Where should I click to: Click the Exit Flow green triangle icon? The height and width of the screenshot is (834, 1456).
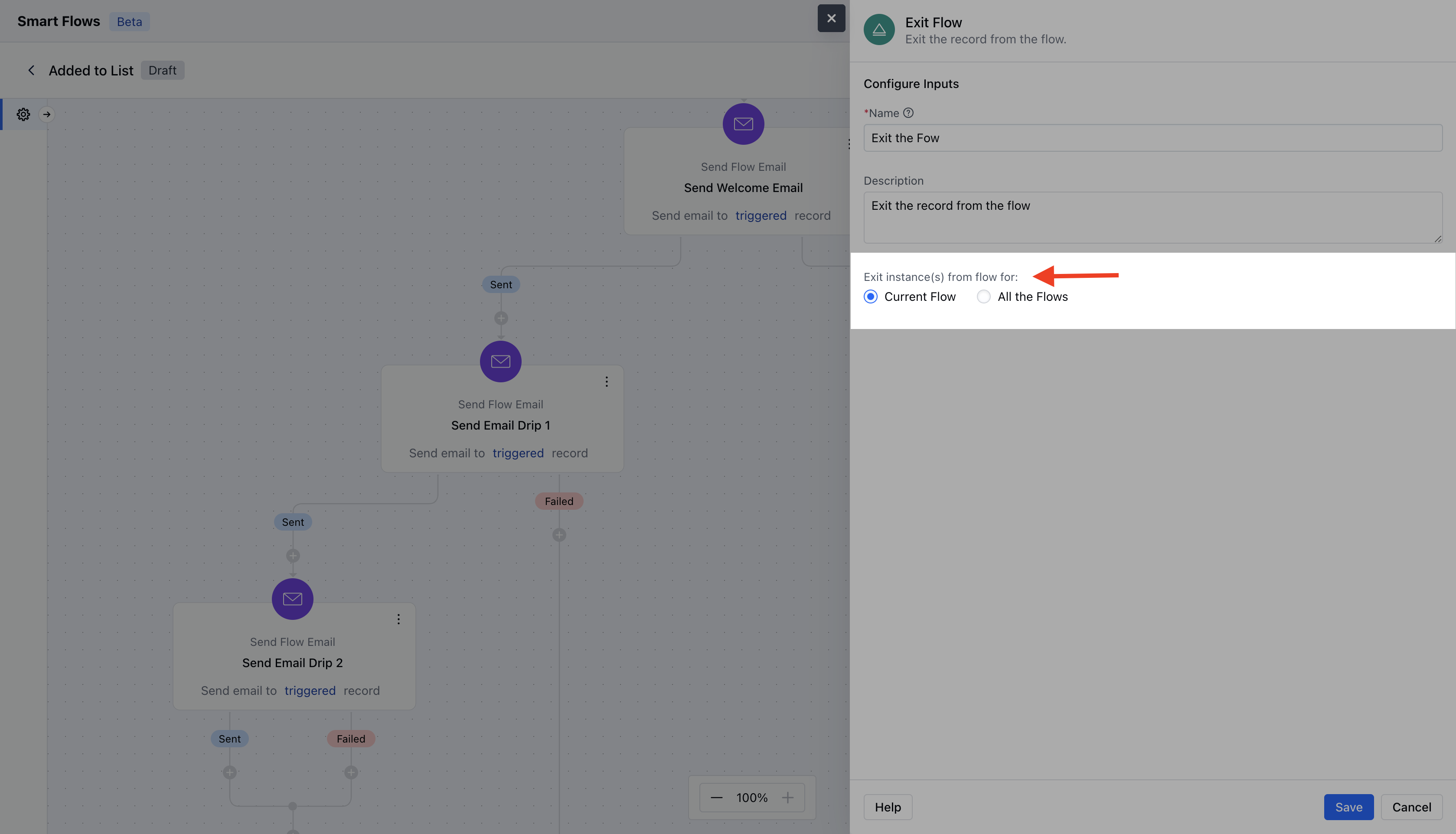(878, 30)
